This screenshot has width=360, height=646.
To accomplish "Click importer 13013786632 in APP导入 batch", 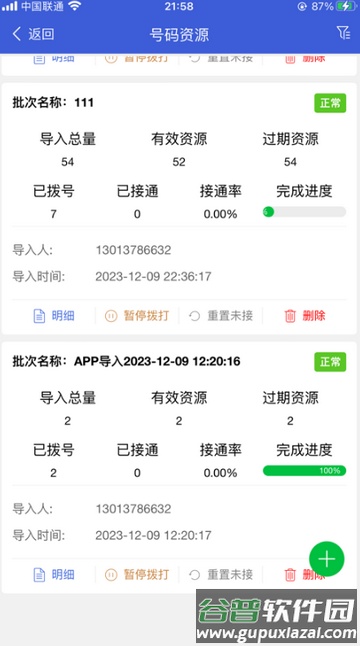I will point(133,509).
